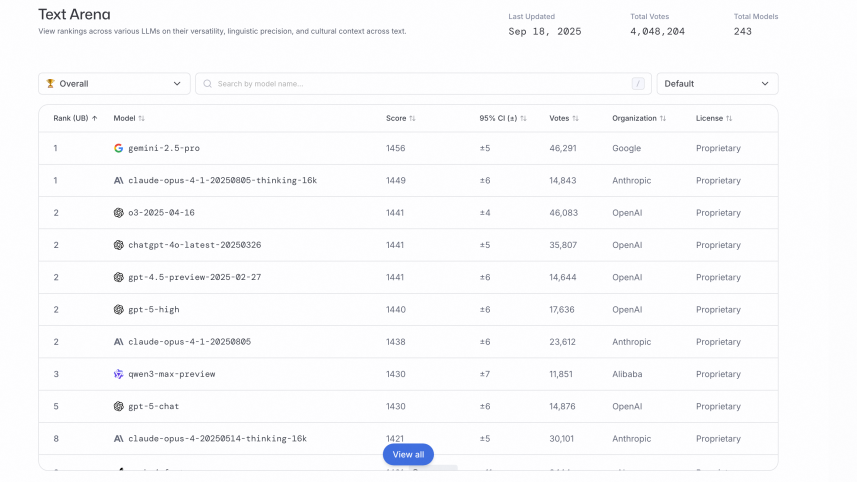Click sort arrows next to Score header

(413, 118)
